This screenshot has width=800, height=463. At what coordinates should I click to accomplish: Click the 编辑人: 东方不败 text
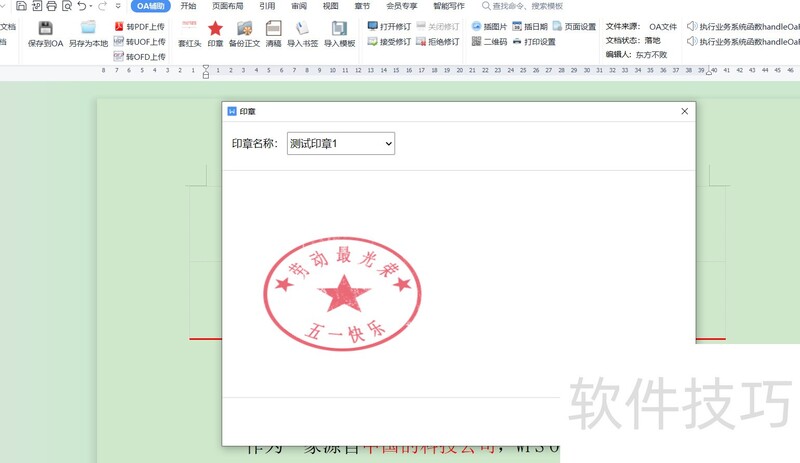pos(636,55)
